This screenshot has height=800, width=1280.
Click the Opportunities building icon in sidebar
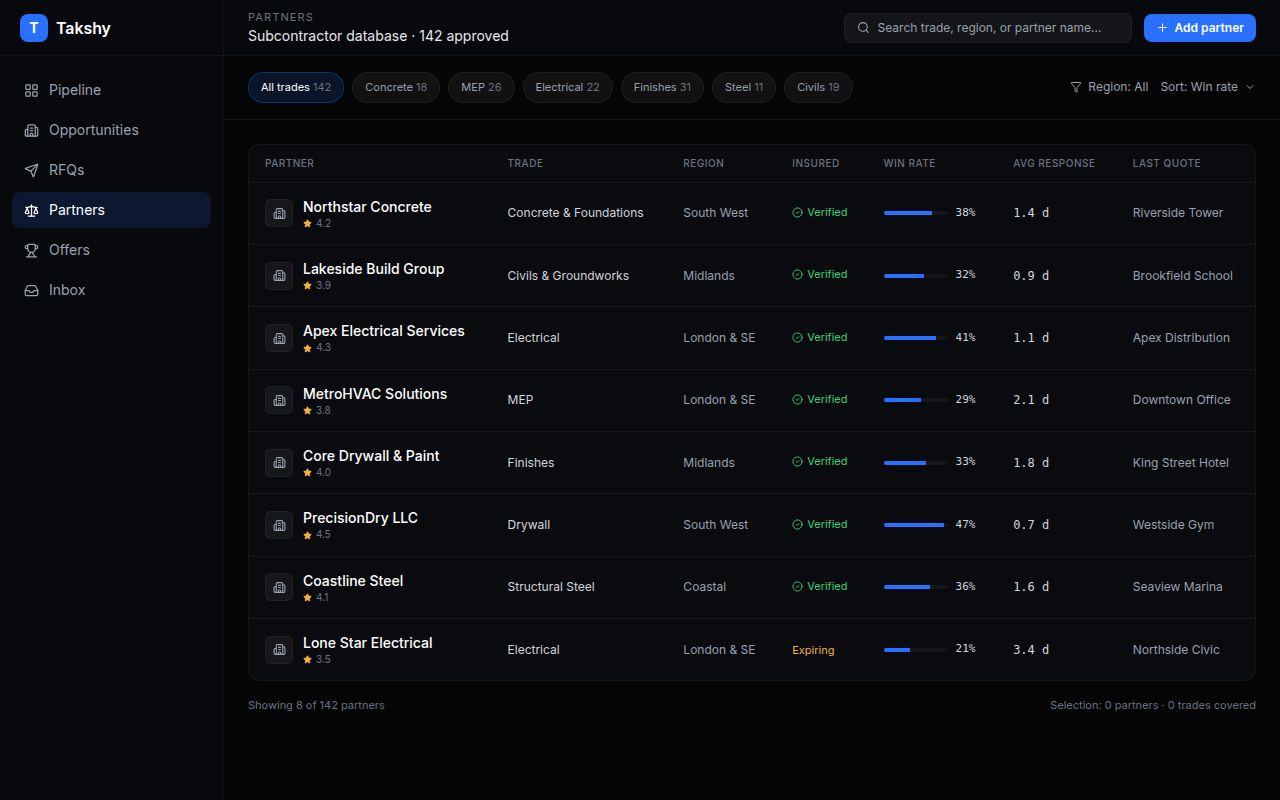(x=31, y=130)
